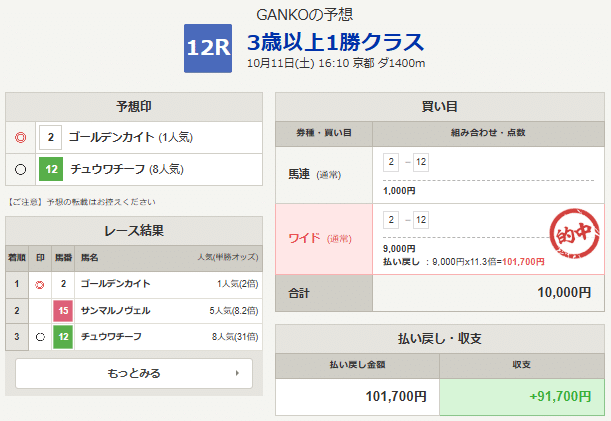
Task: Open the サンマルノヴェル horse entry
Action: coord(117,311)
